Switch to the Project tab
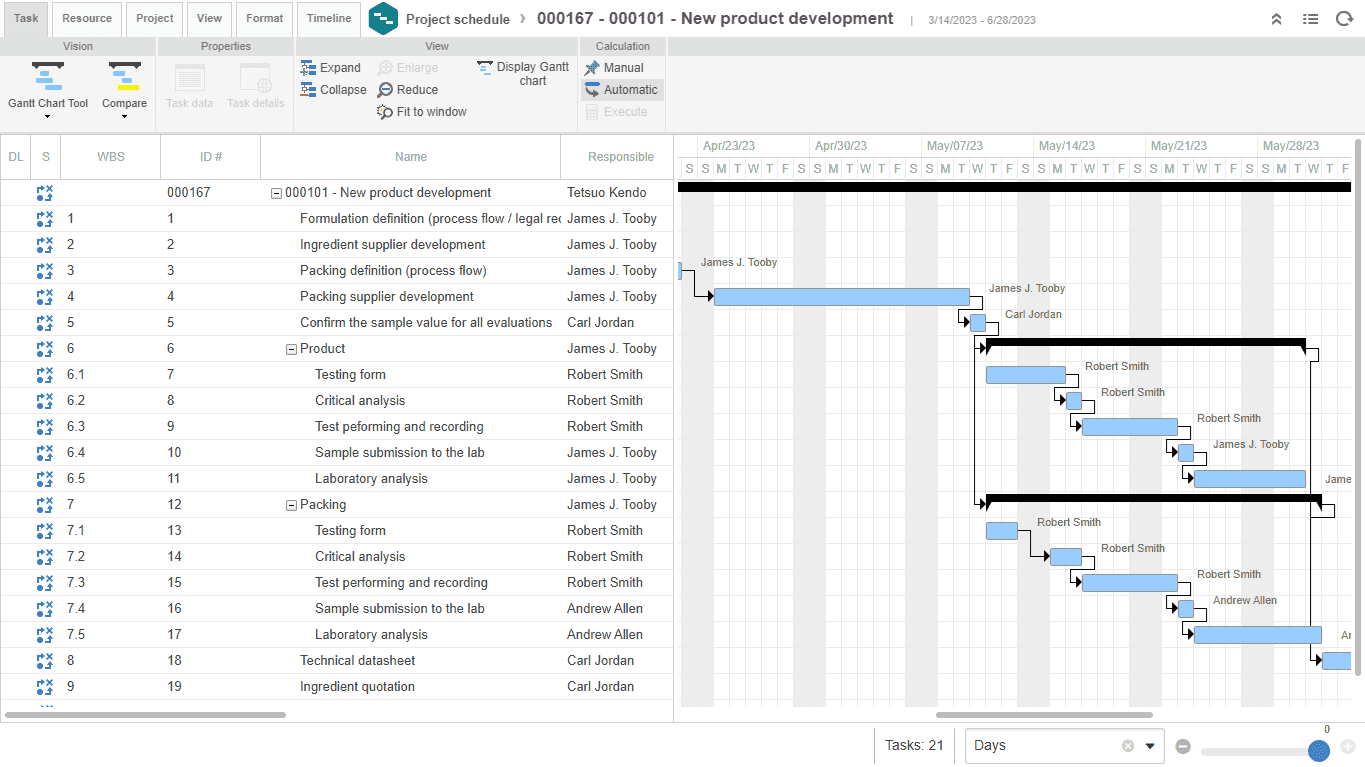Screen dimensions: 1365x767 tap(155, 18)
